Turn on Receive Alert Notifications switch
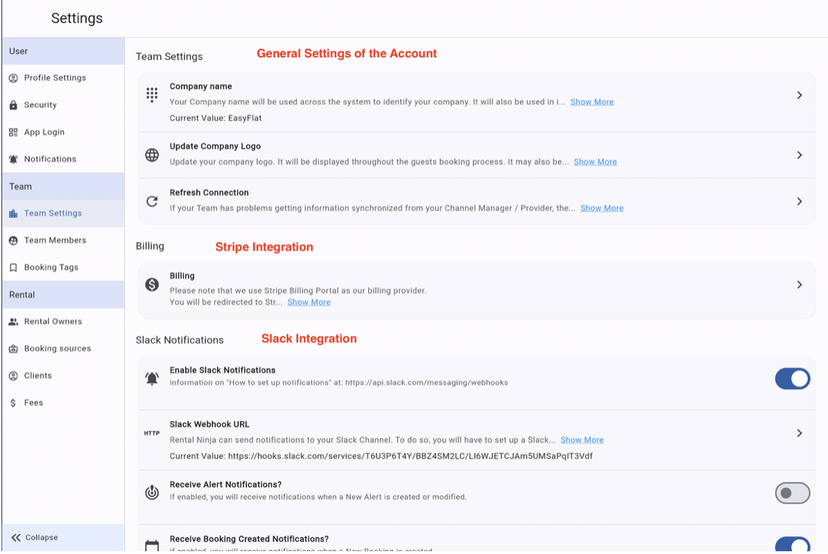The height and width of the screenshot is (554, 828). pos(792,493)
